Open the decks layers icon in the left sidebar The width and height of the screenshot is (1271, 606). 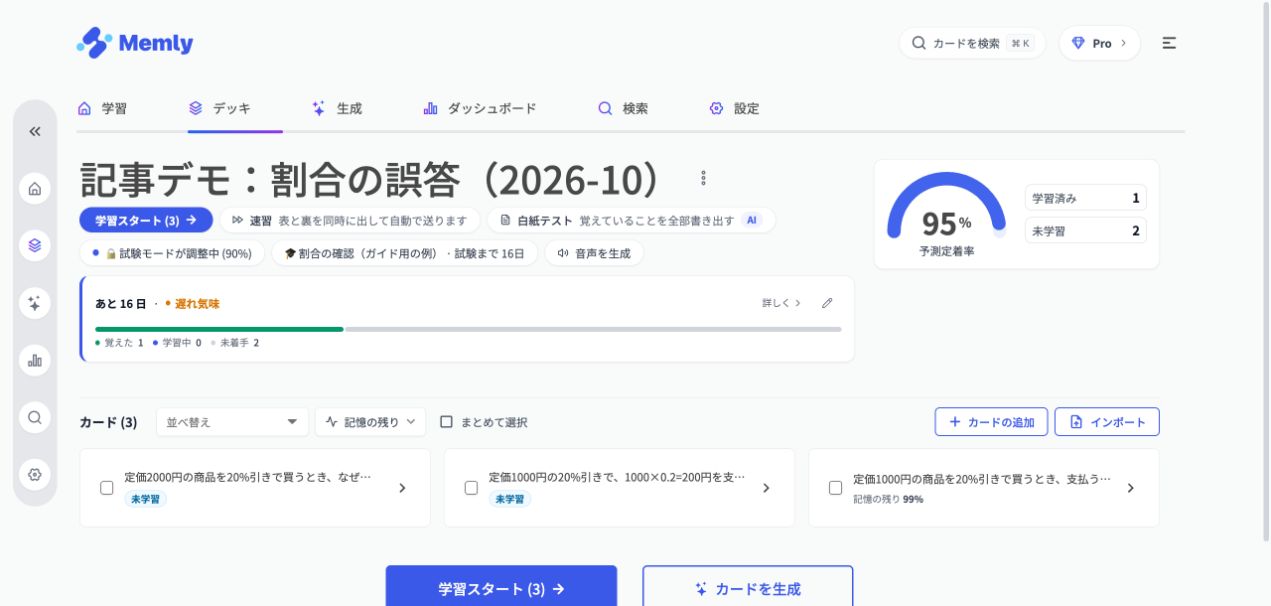[x=35, y=245]
